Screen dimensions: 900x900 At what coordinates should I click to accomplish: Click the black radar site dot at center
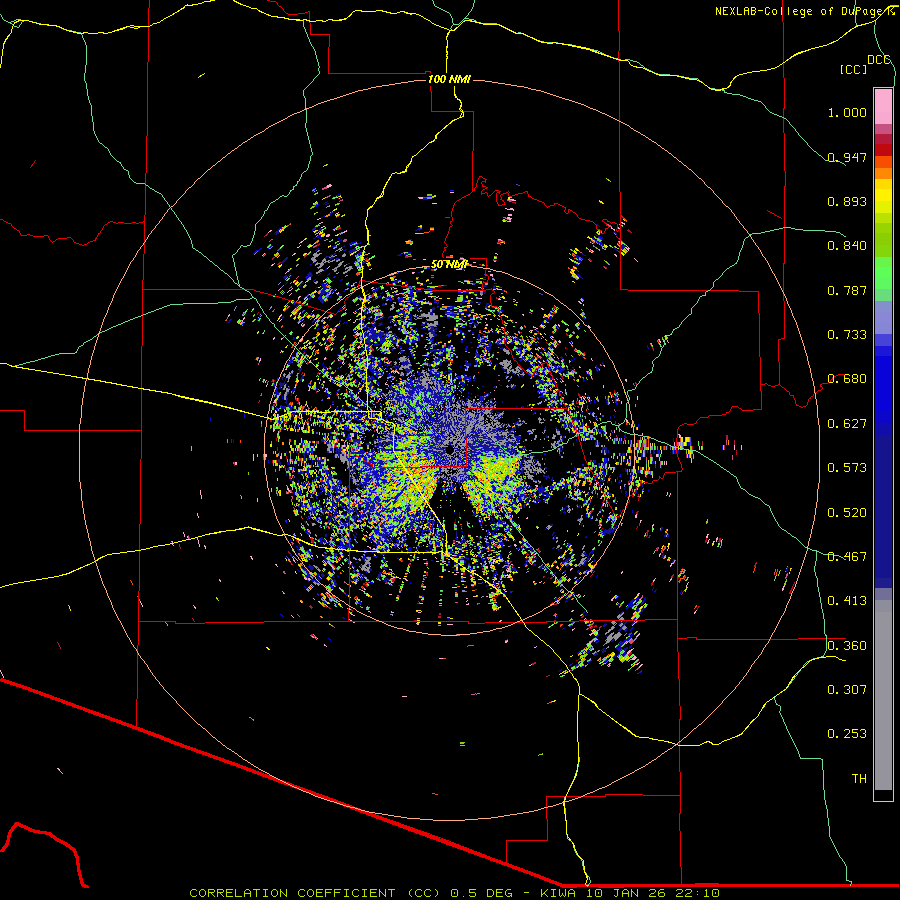[450, 449]
